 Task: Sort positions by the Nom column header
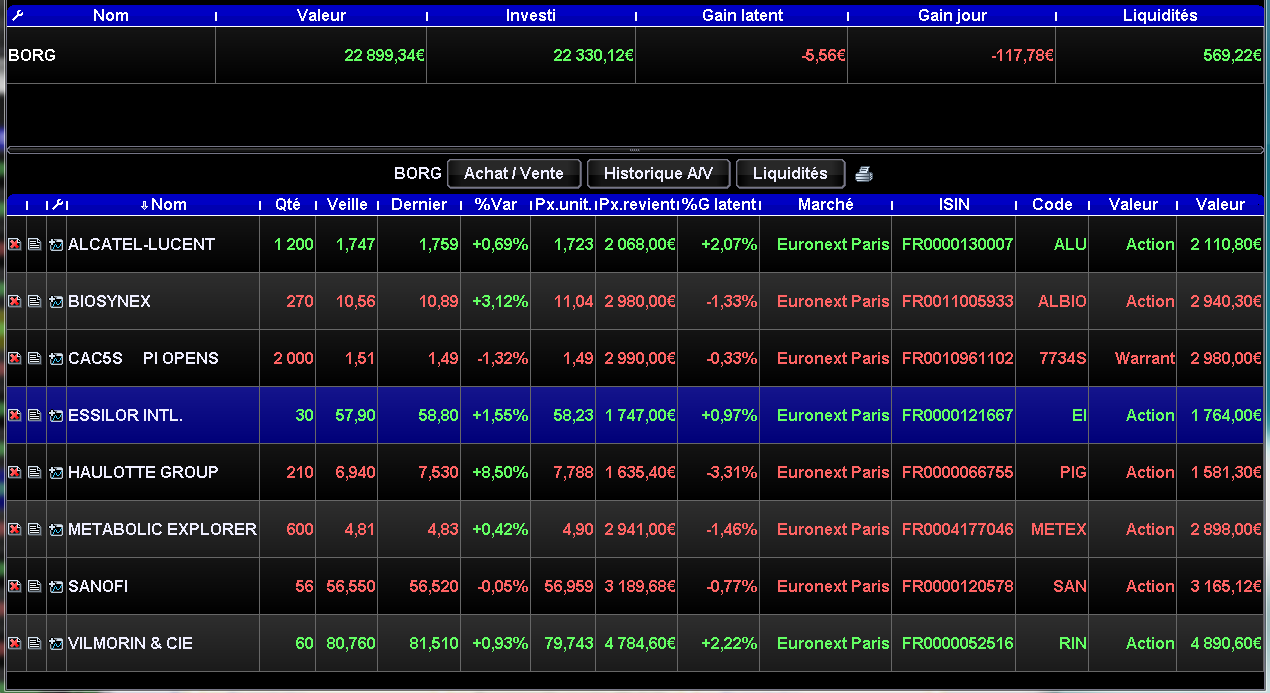(164, 204)
